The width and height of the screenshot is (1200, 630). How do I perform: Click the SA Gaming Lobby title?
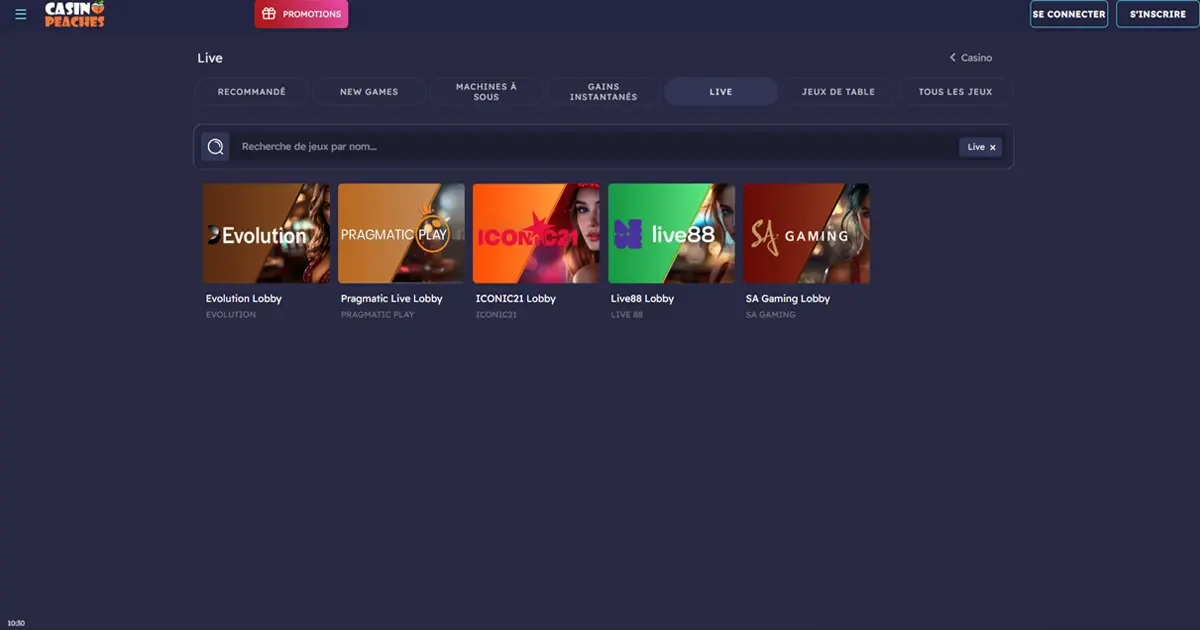coord(788,299)
